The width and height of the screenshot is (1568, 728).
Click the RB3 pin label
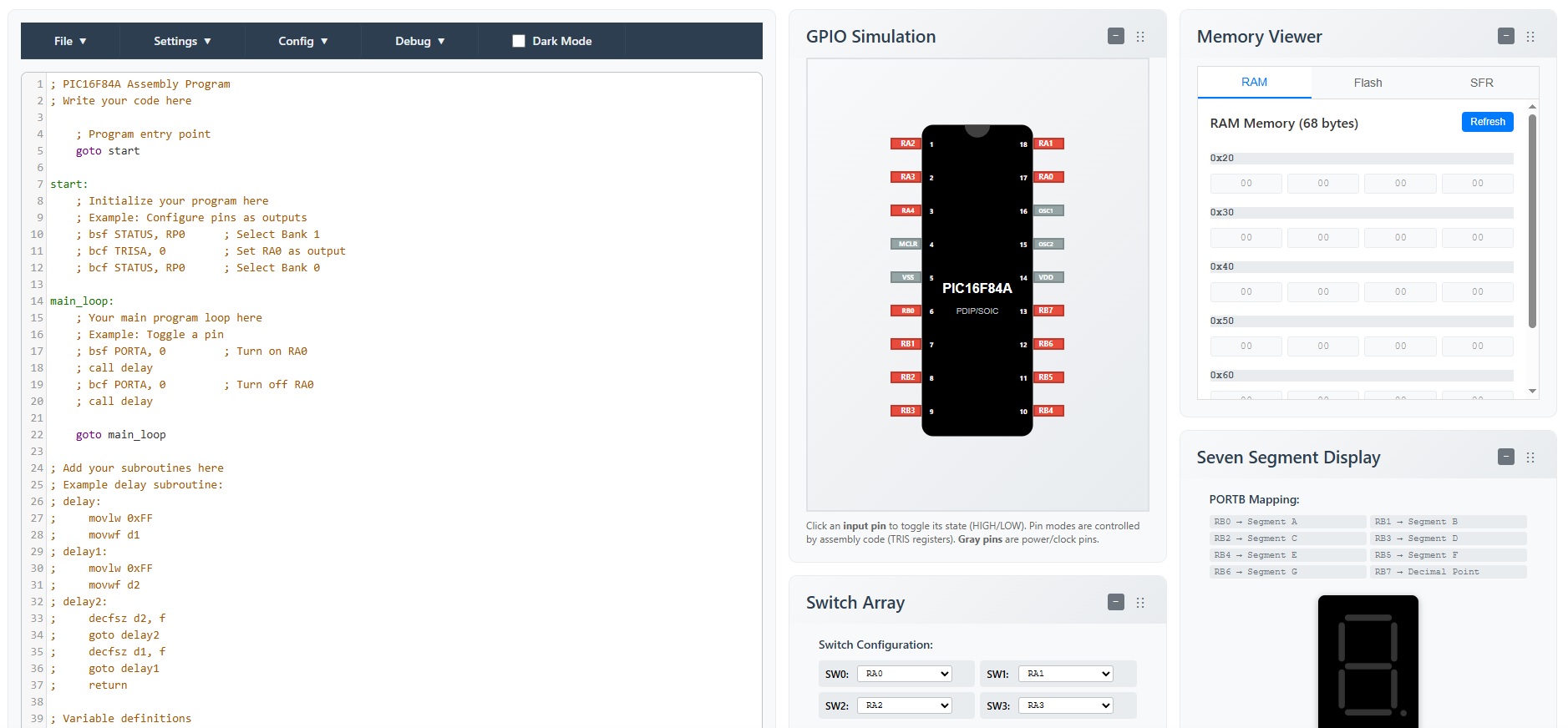907,411
